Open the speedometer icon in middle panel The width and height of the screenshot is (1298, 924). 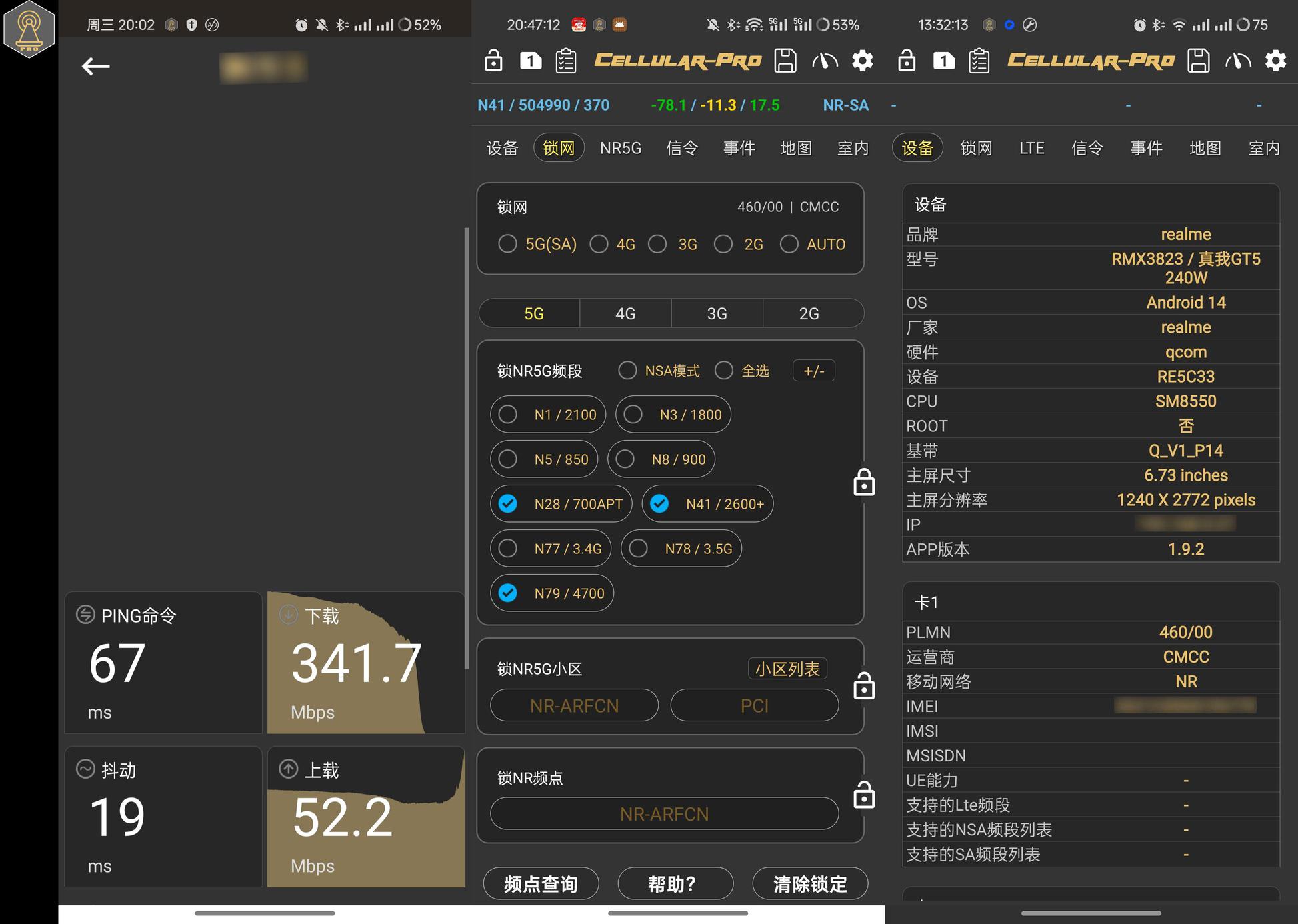click(825, 61)
